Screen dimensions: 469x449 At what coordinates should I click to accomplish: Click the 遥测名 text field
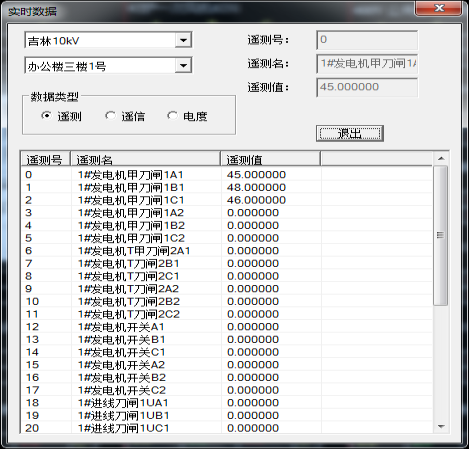pos(367,64)
